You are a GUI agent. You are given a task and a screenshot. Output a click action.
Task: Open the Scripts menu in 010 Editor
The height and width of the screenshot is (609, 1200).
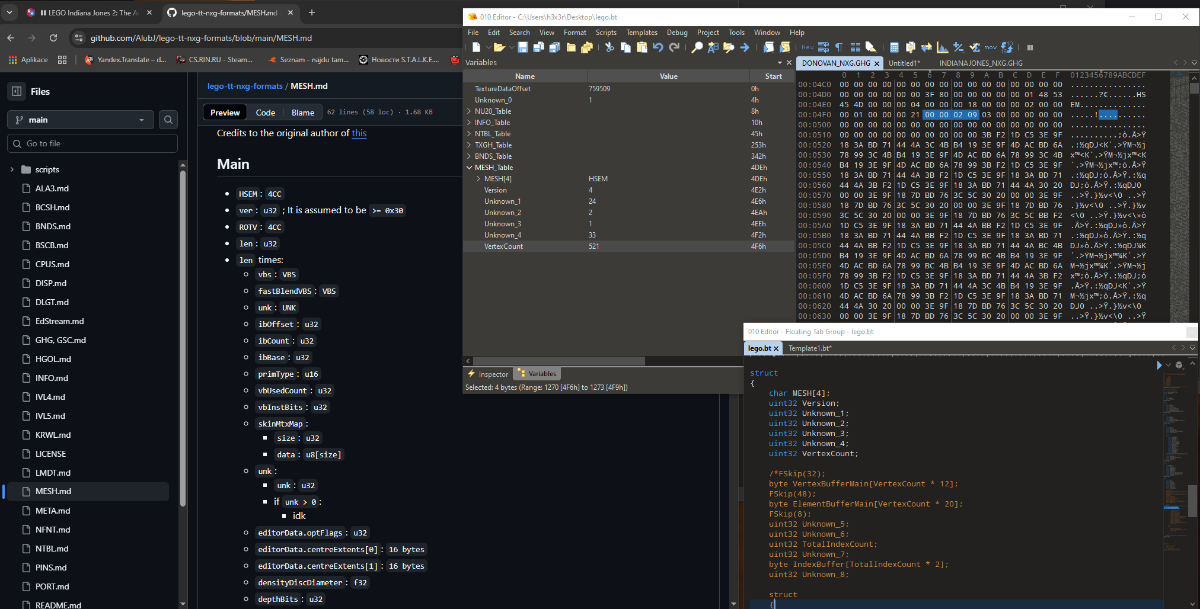(x=606, y=32)
